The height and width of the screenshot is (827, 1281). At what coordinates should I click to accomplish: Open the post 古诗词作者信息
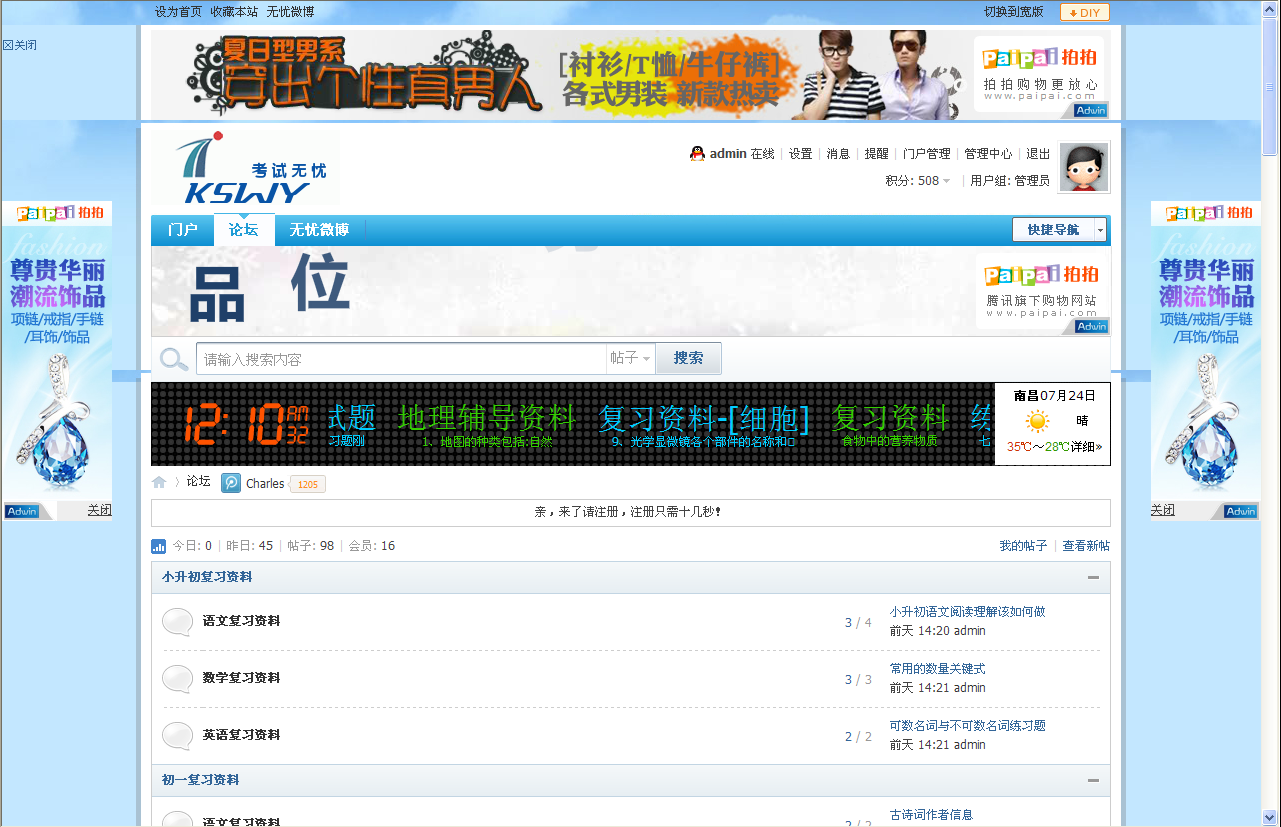931,815
